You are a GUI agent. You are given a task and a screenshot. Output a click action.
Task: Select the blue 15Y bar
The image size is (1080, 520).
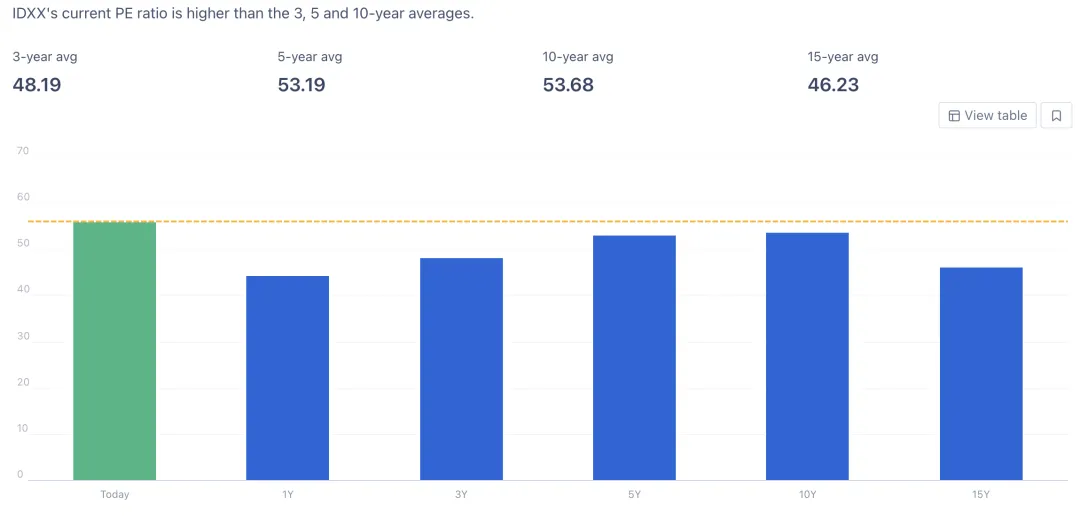tap(981, 374)
